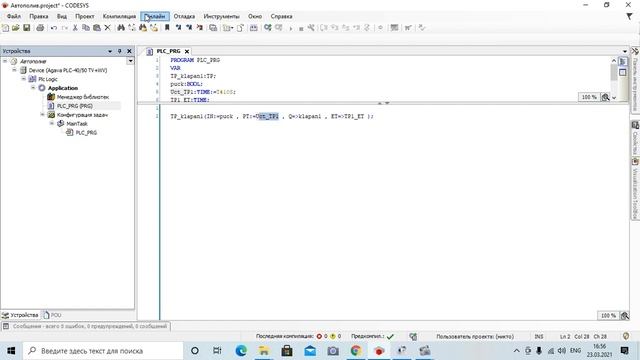The image size is (640, 360).
Task: Open the Компиляция menu
Action: 119,16
